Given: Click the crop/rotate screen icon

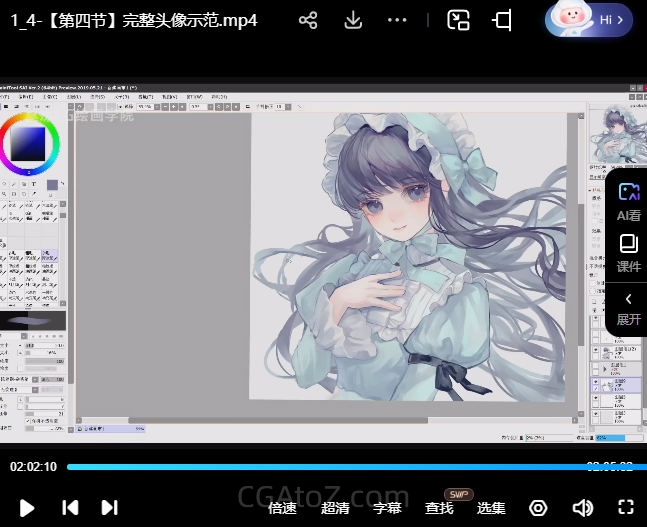Looking at the screenshot, I should 502,20.
